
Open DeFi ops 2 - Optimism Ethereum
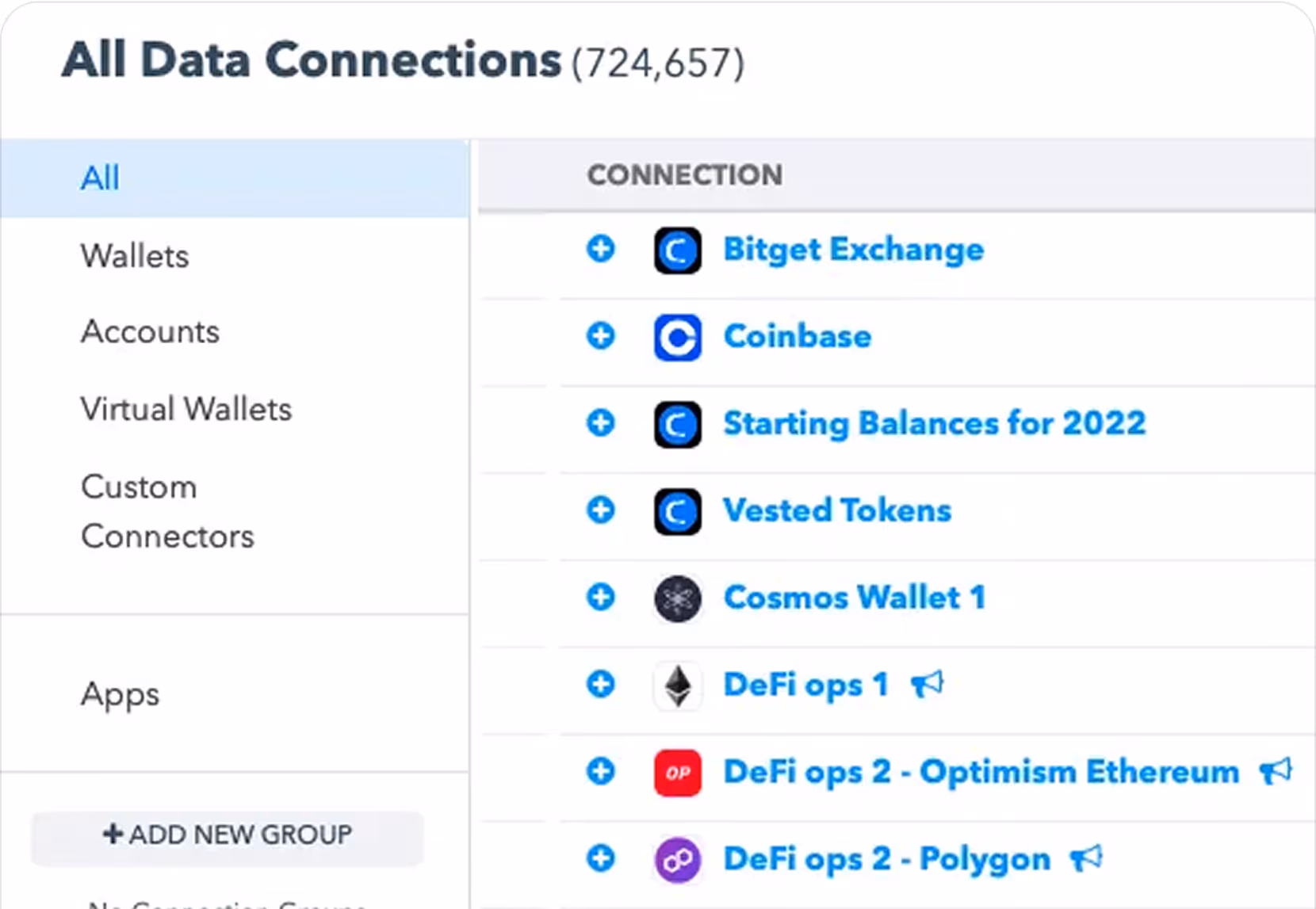click(981, 772)
